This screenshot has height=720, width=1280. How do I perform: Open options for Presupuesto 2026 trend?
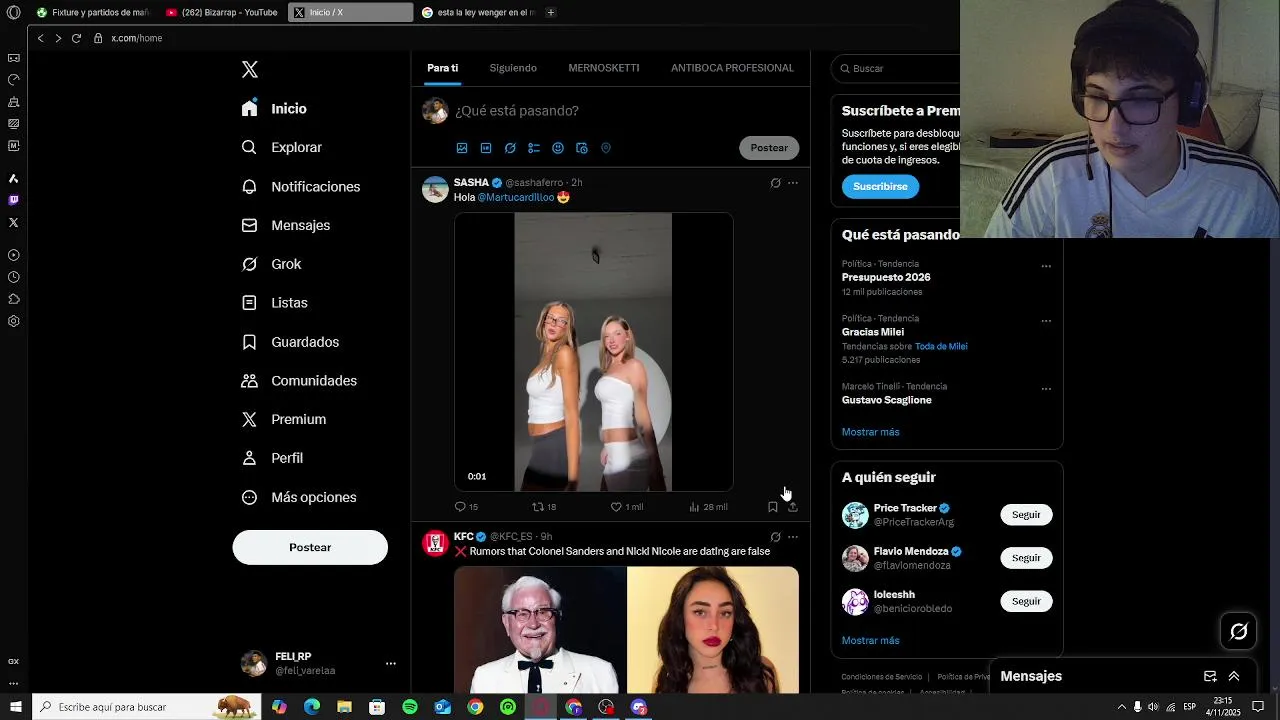point(1046,266)
